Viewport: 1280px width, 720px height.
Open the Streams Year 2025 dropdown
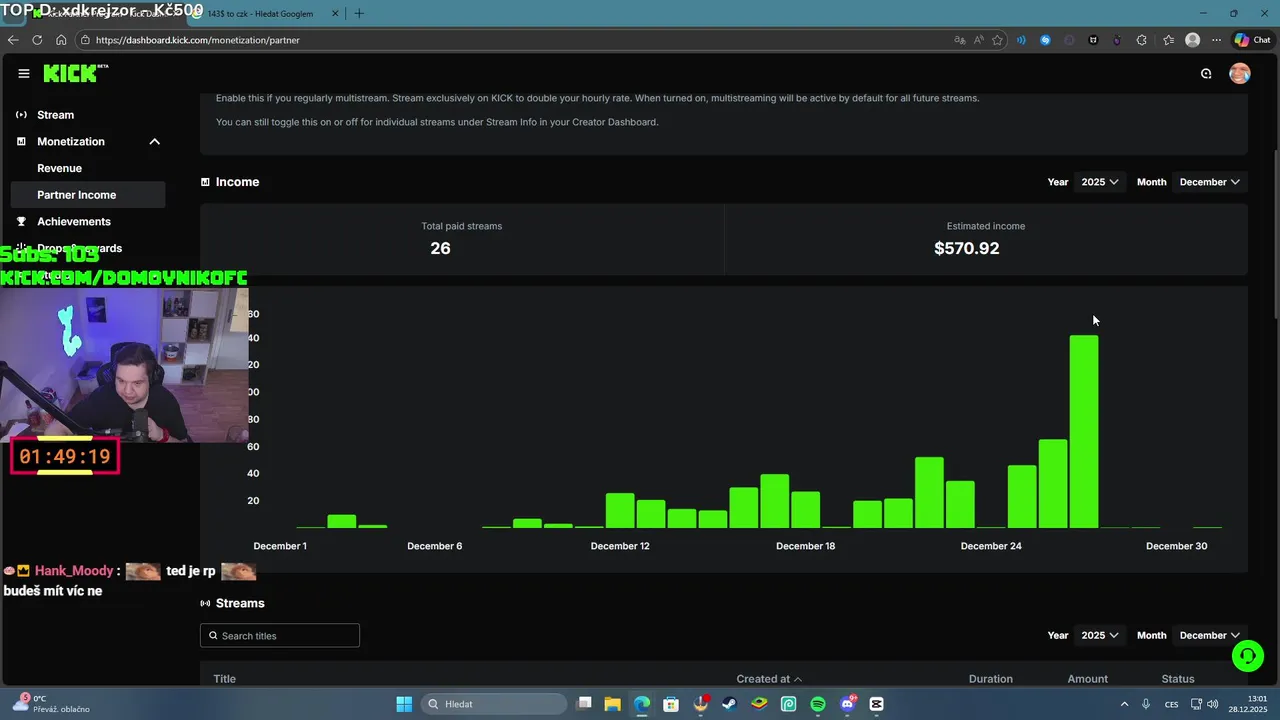click(1100, 635)
